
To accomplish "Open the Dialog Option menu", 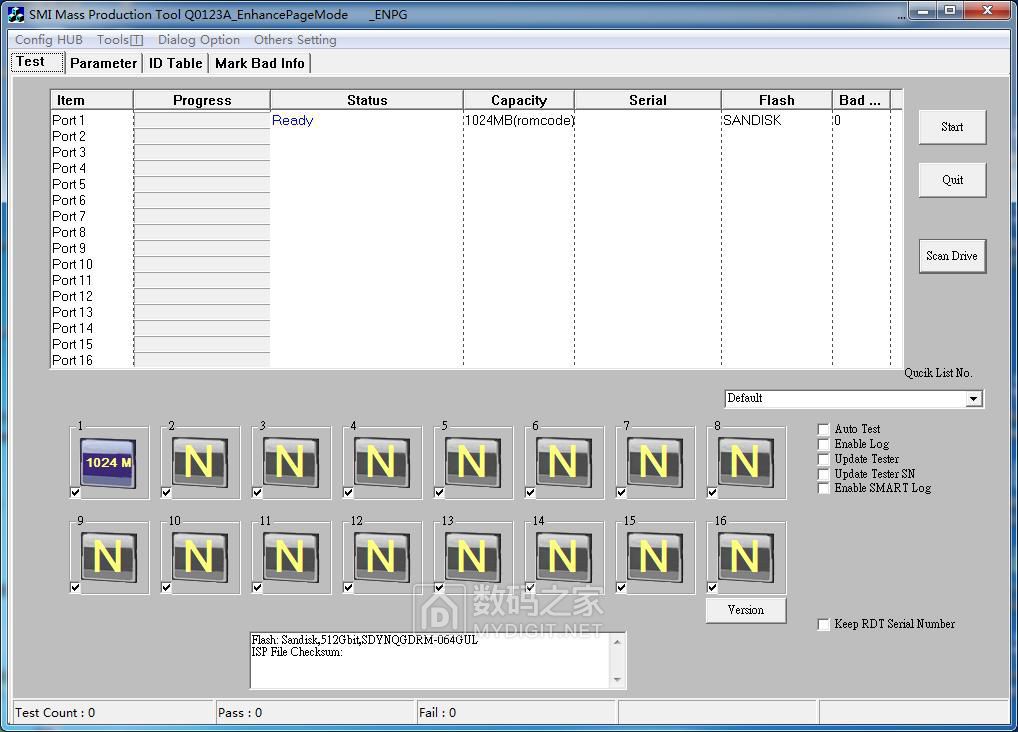I will click(198, 40).
